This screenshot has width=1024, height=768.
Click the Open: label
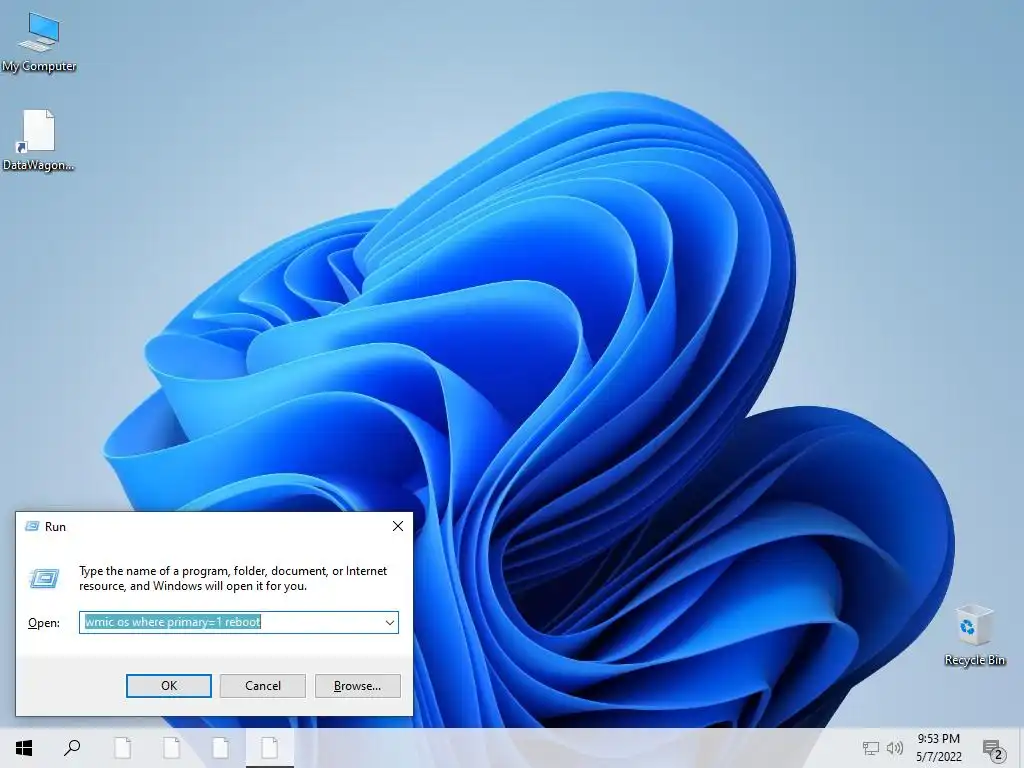pos(44,623)
